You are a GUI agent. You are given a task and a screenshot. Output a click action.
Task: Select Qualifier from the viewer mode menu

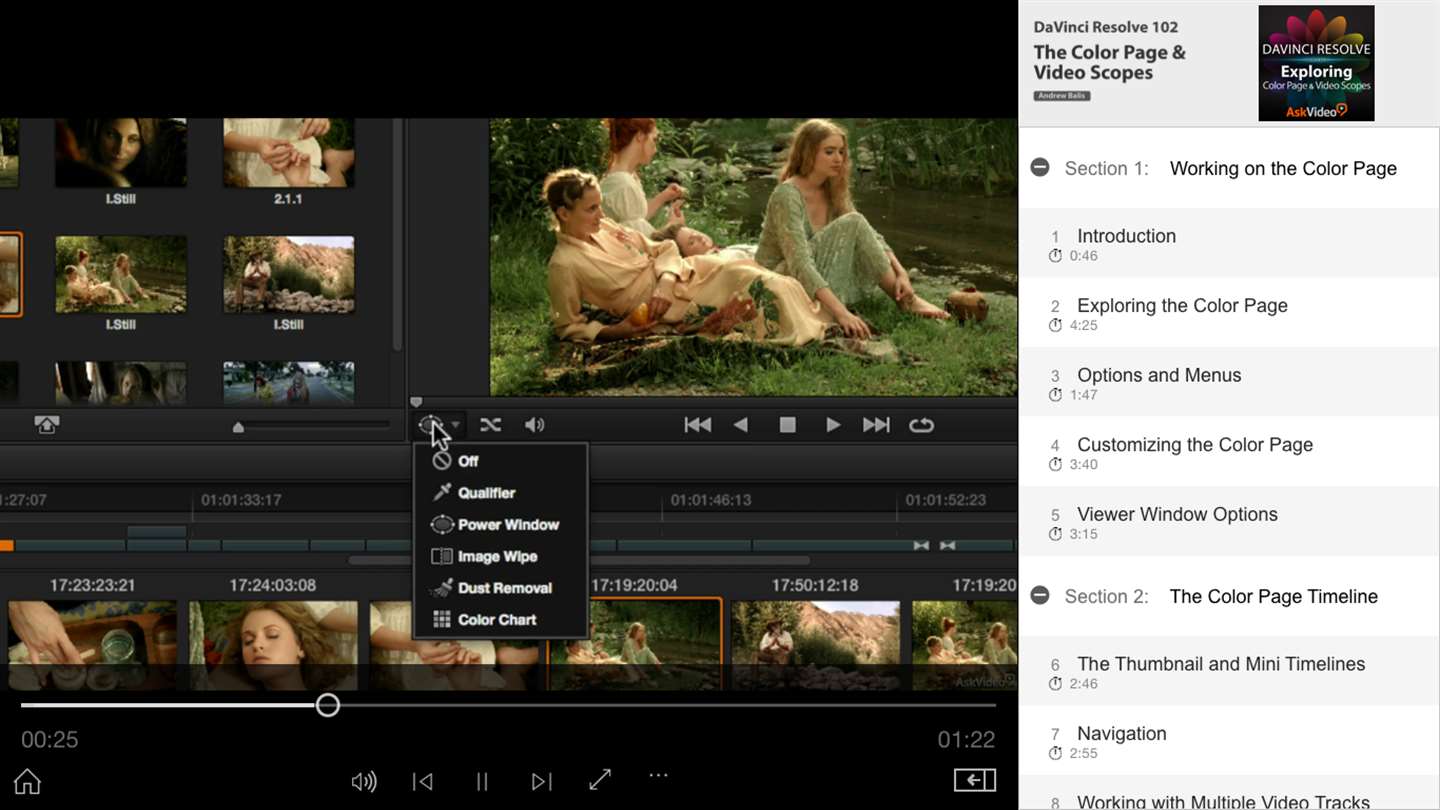(486, 493)
